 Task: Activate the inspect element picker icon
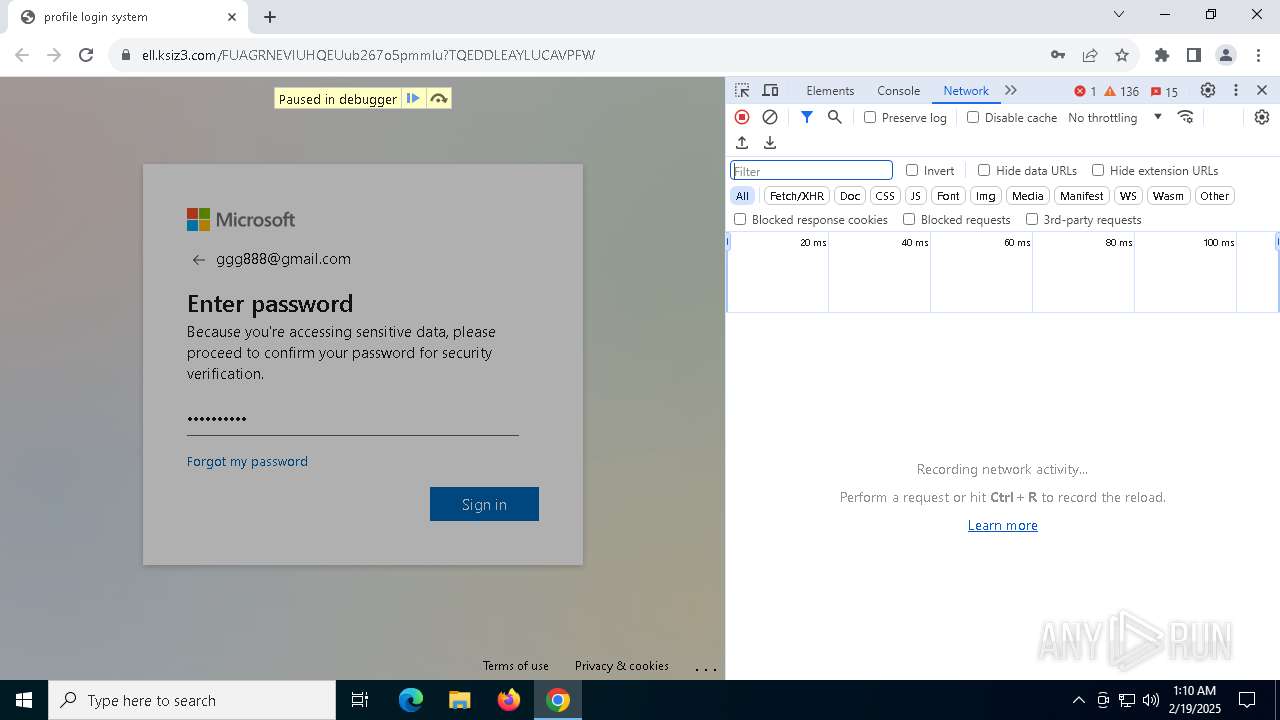click(x=742, y=90)
